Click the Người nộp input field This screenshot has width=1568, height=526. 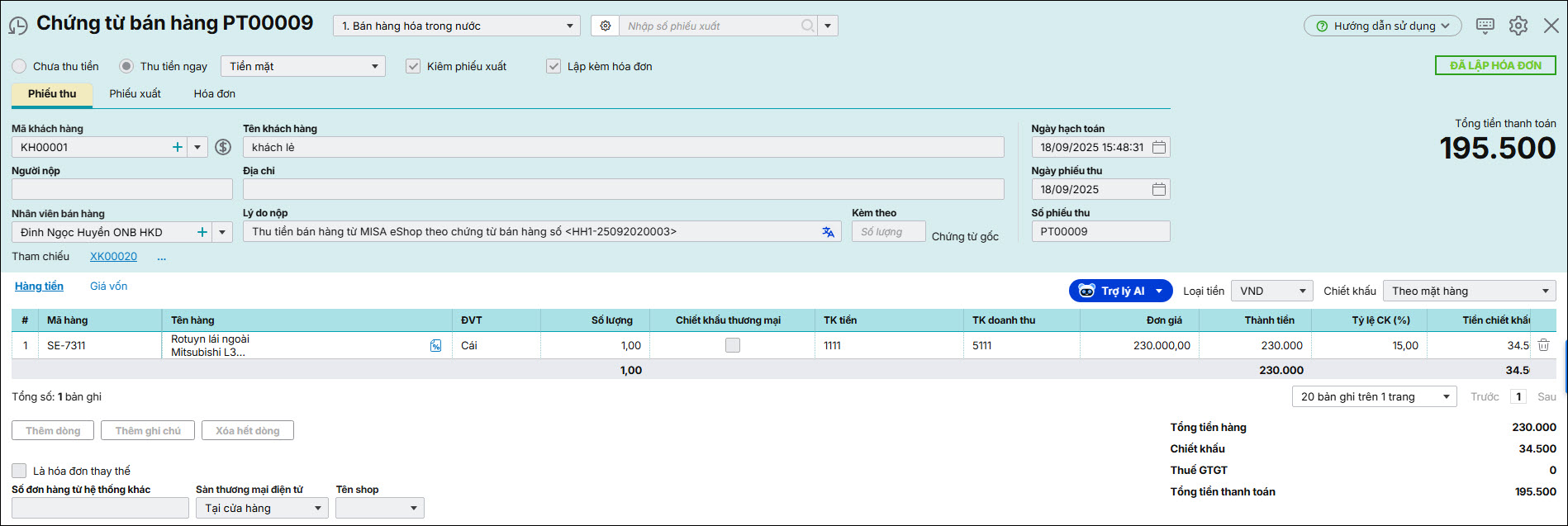(x=122, y=190)
